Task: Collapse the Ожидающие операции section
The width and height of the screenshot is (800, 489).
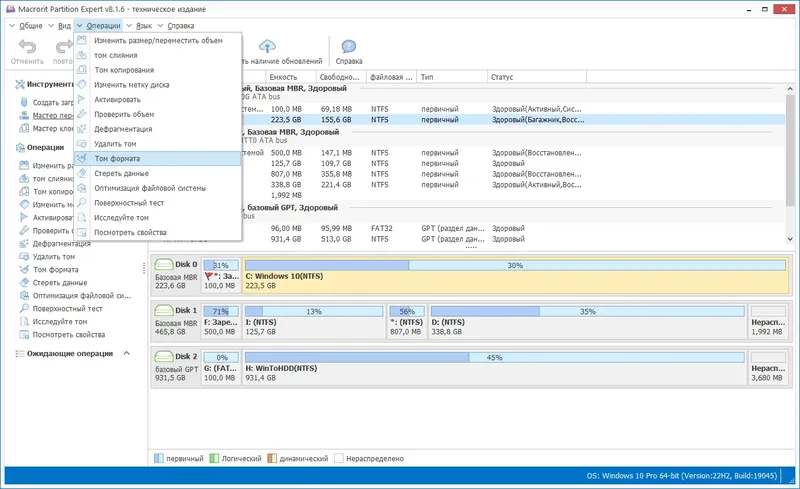Action: pyautogui.click(x=125, y=353)
